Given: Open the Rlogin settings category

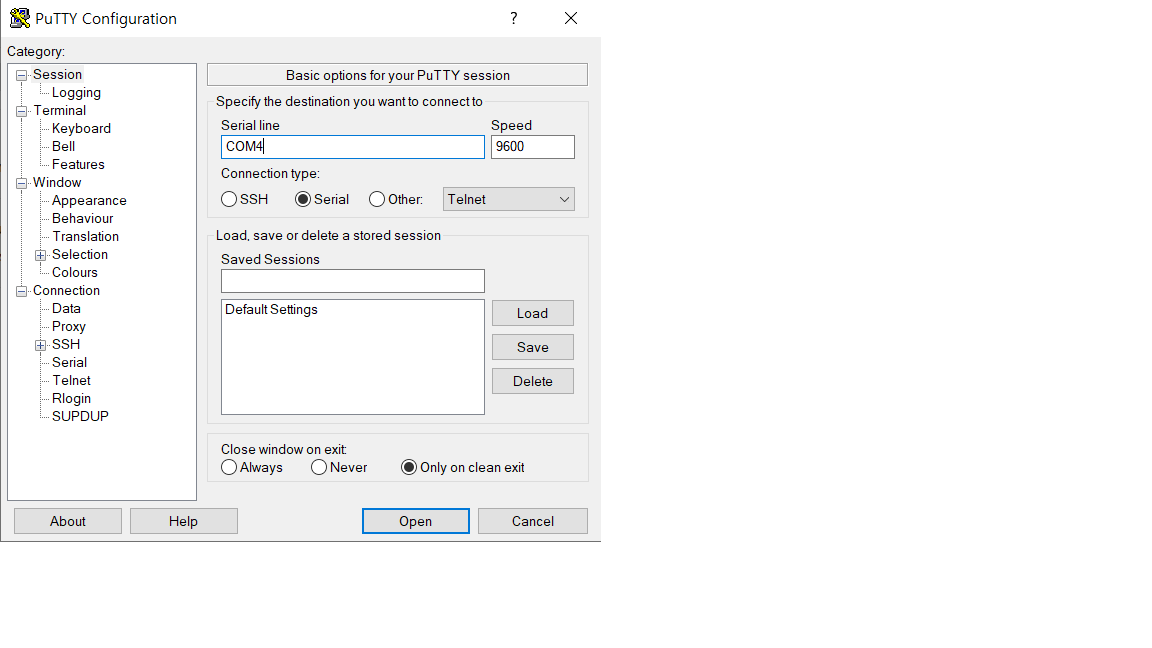Looking at the screenshot, I should click(x=71, y=398).
